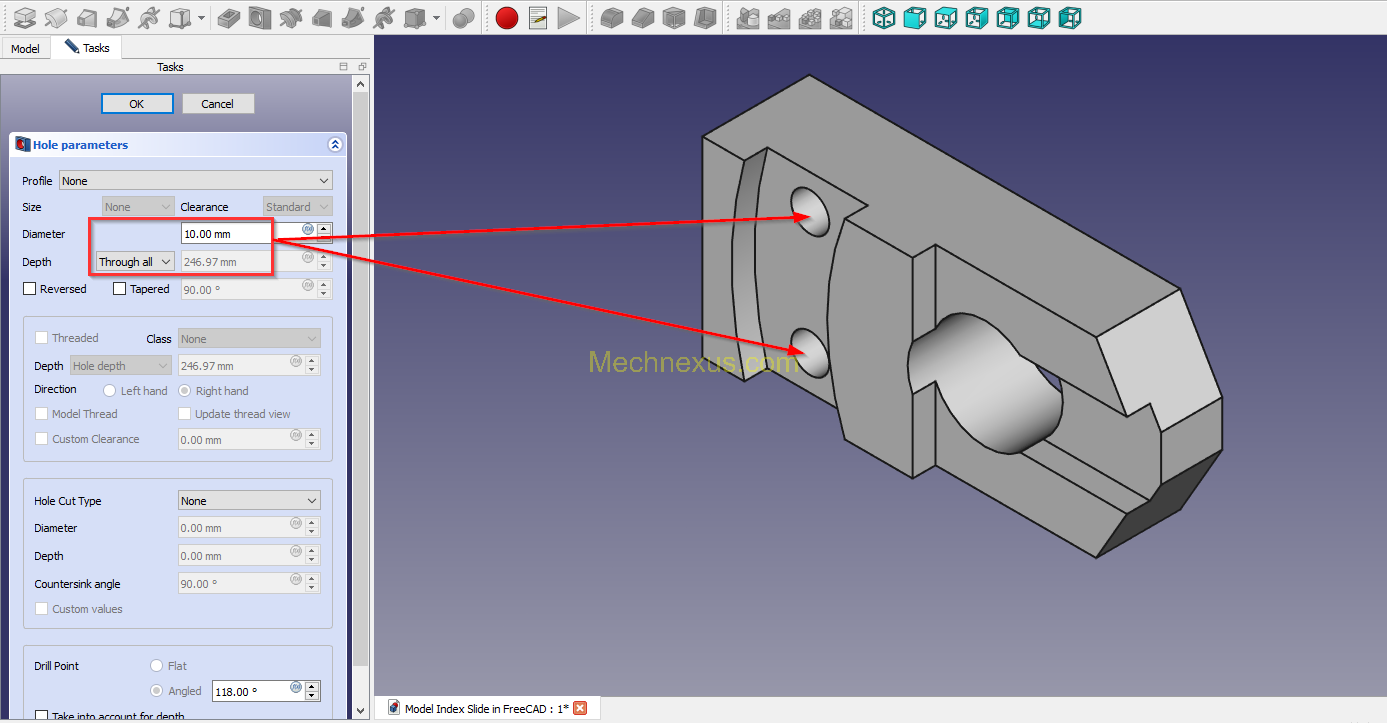The image size is (1387, 723).
Task: Click the Execute macro play icon
Action: point(569,17)
